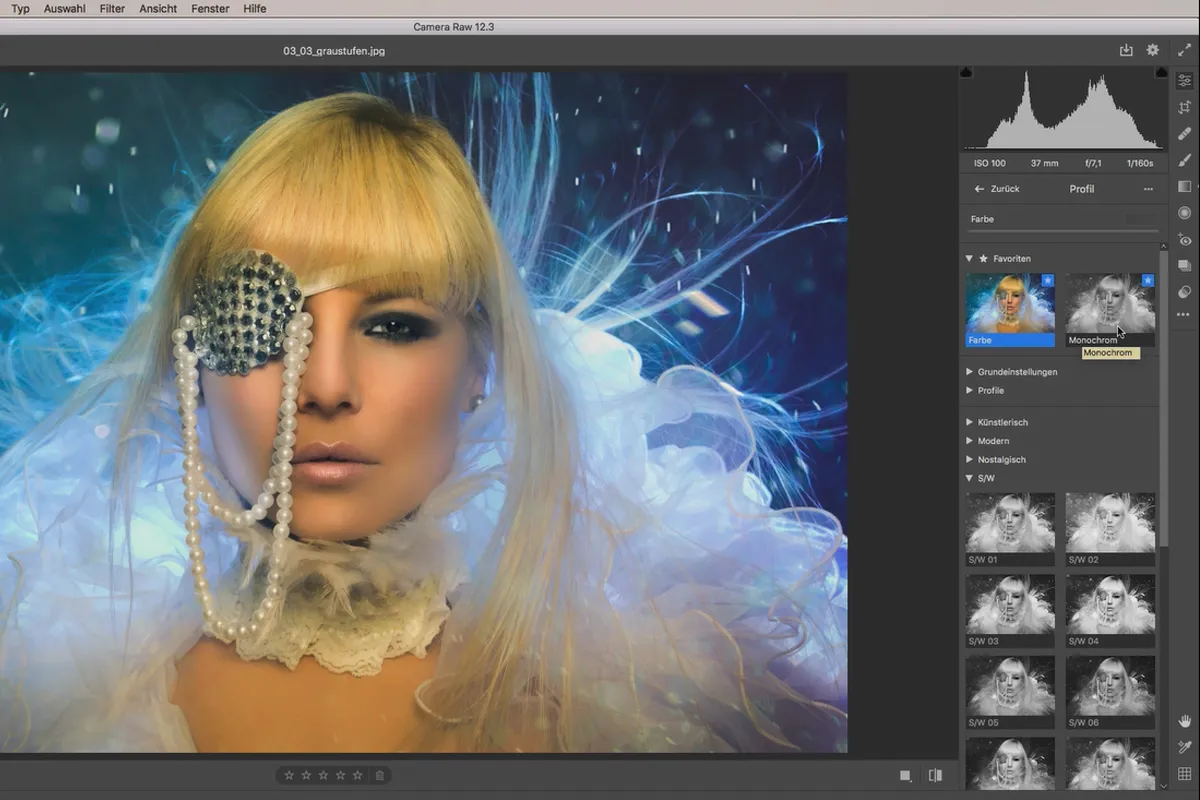The height and width of the screenshot is (800, 1200).
Task: Expand the Modern profile group
Action: [969, 441]
